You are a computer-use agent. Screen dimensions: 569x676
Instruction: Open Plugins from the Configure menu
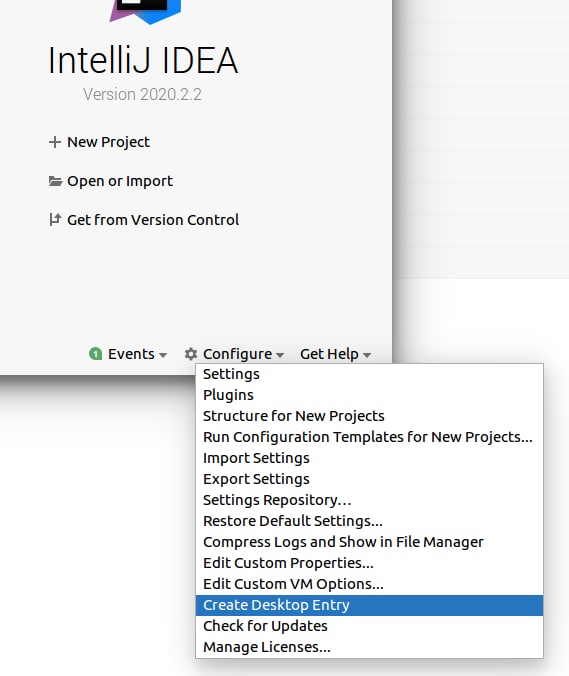(369, 395)
